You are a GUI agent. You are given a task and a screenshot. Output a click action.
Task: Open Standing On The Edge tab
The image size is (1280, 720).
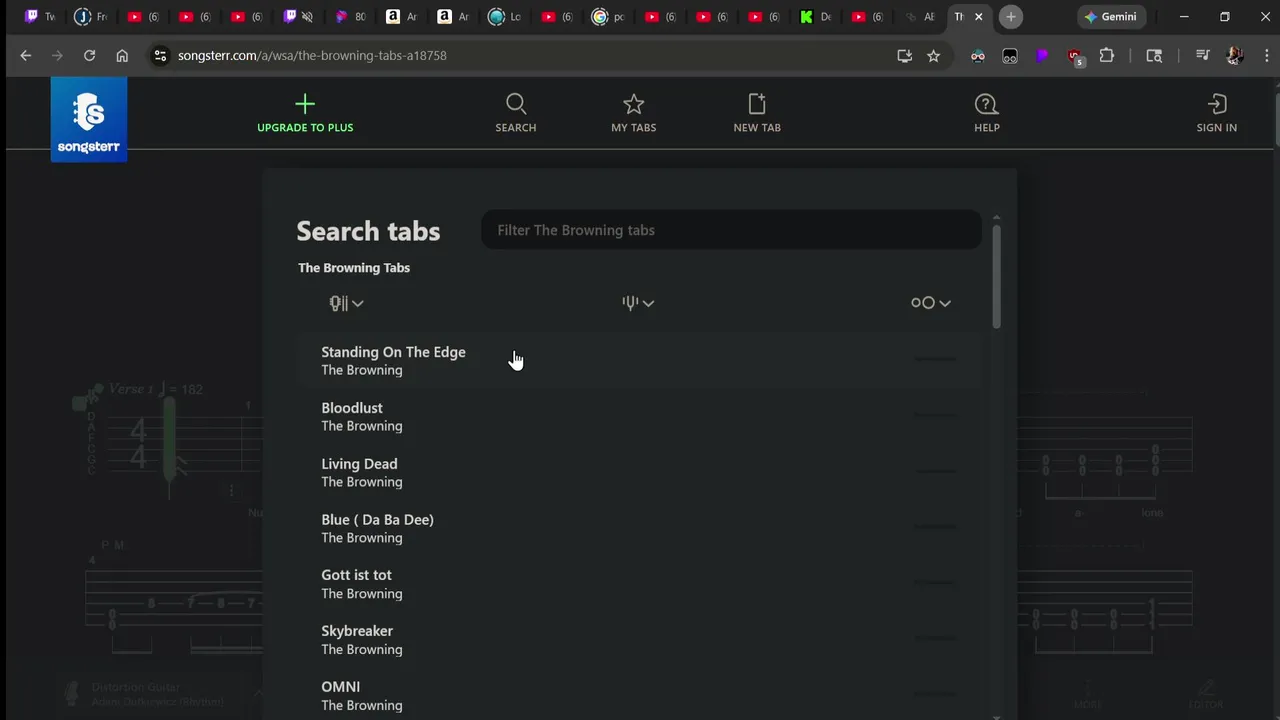point(640,360)
